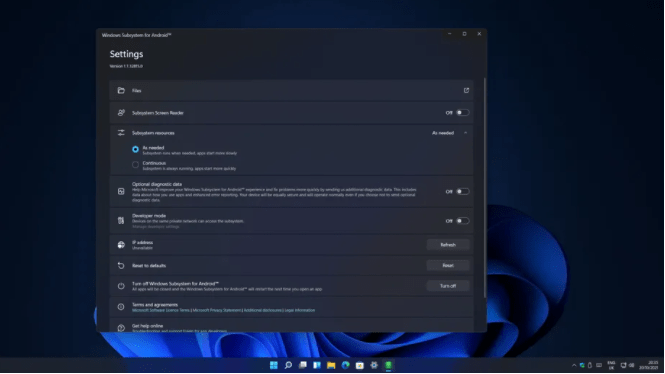665x374 pixels.
Task: Open the network and volume tray flyout
Action: (x=627, y=365)
